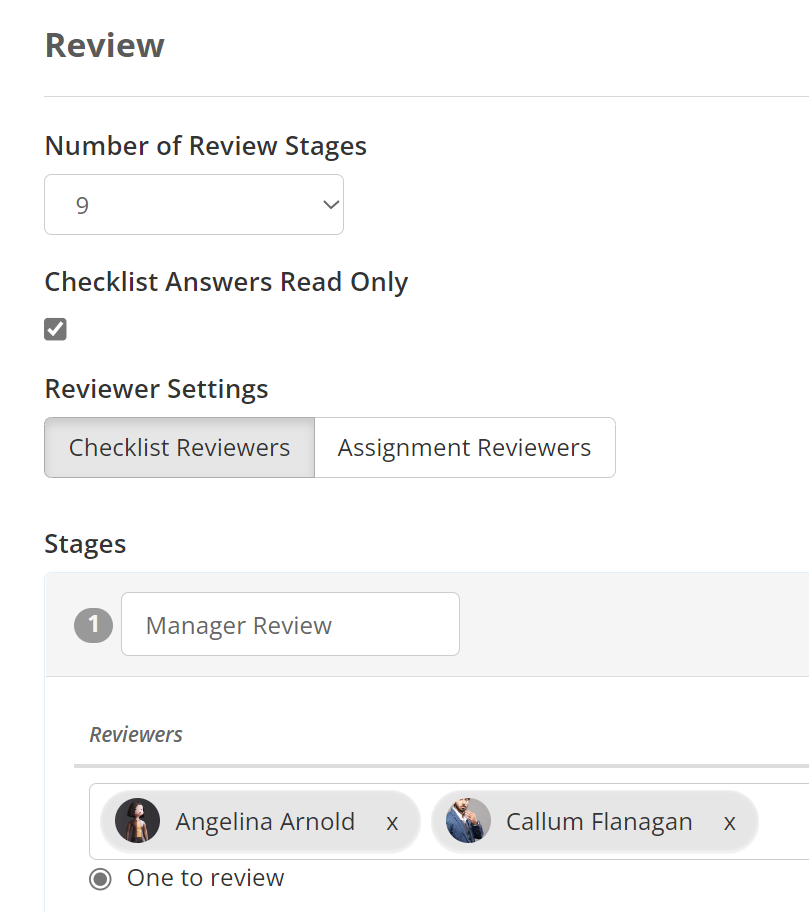Screen dimensions: 809x912
Task: Click Angelina Arnold's profile avatar
Action: click(137, 821)
